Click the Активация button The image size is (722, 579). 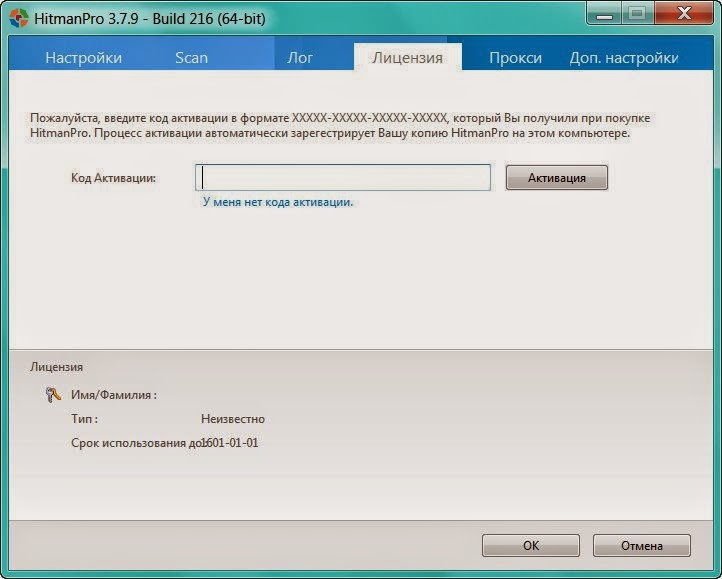(557, 177)
